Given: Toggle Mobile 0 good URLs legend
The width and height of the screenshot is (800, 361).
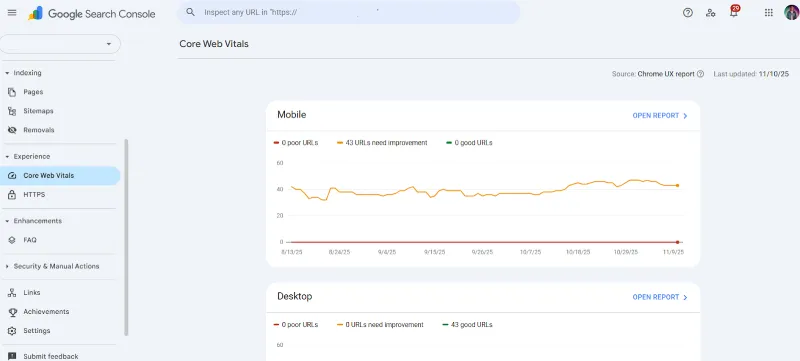Looking at the screenshot, I should (x=469, y=143).
